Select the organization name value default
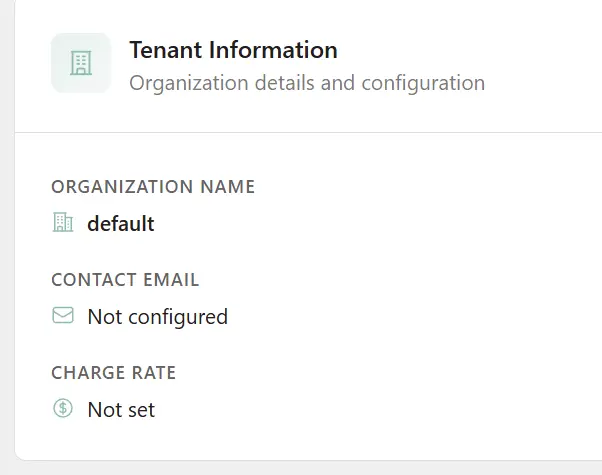 (x=120, y=223)
